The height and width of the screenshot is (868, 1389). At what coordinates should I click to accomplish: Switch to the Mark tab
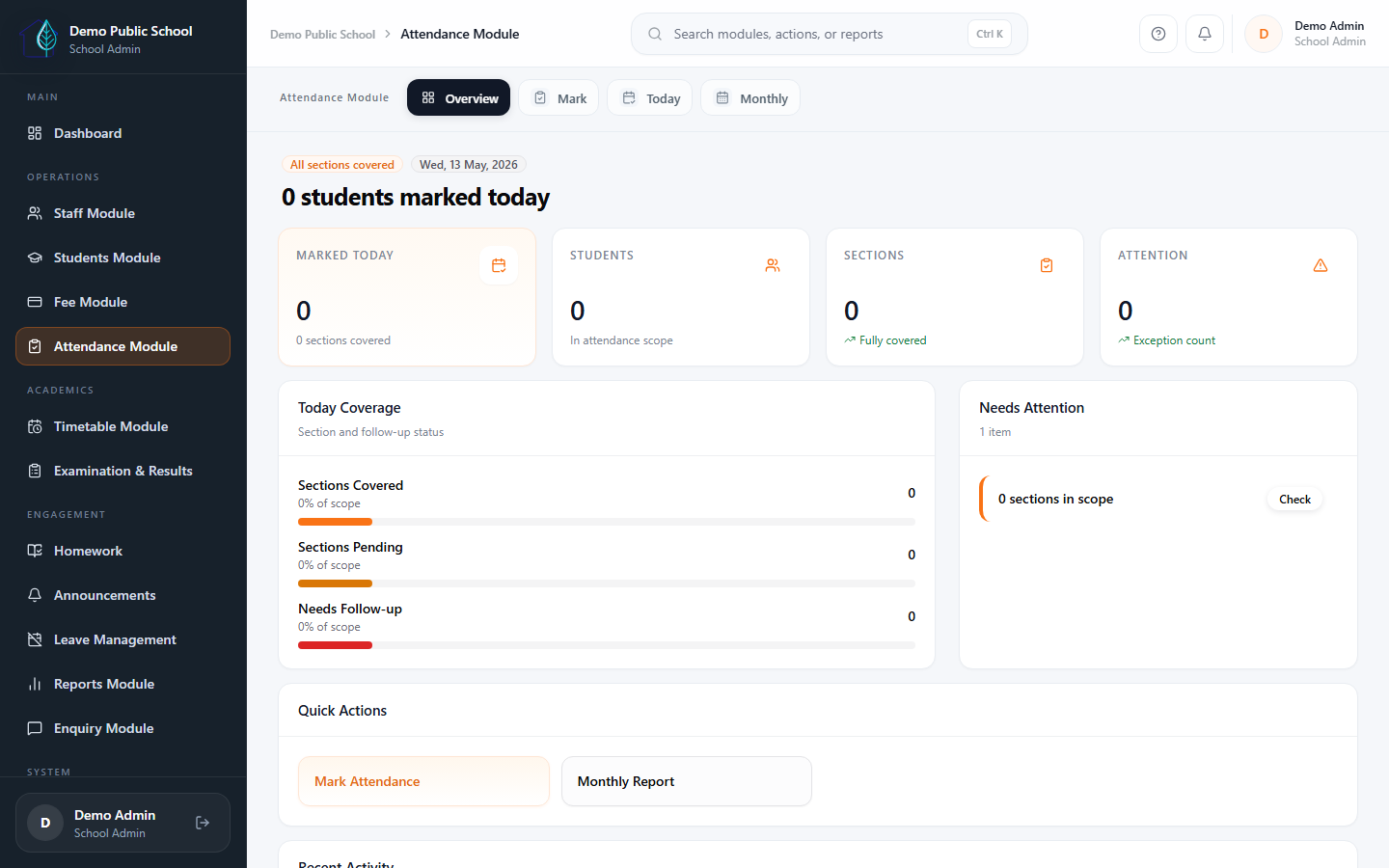[x=558, y=97]
